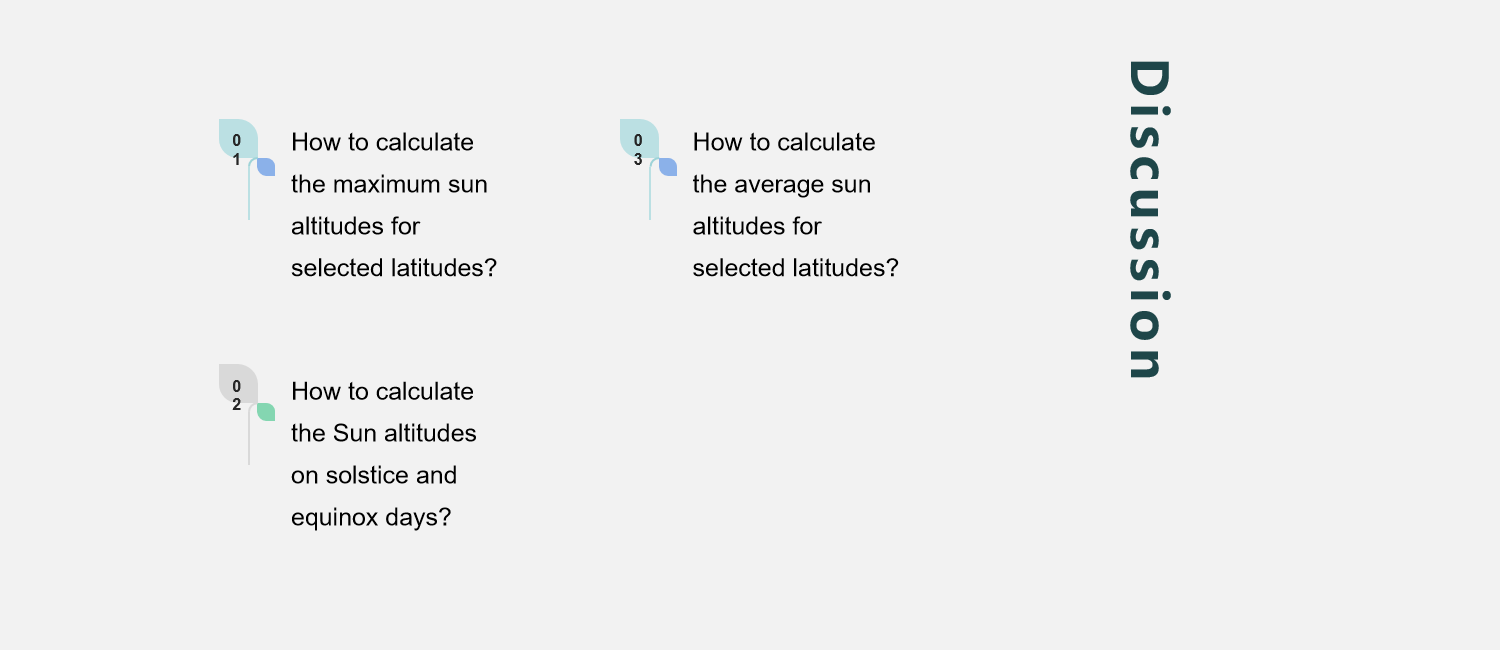Select the small blue leaf beside number 01

(x=266, y=167)
